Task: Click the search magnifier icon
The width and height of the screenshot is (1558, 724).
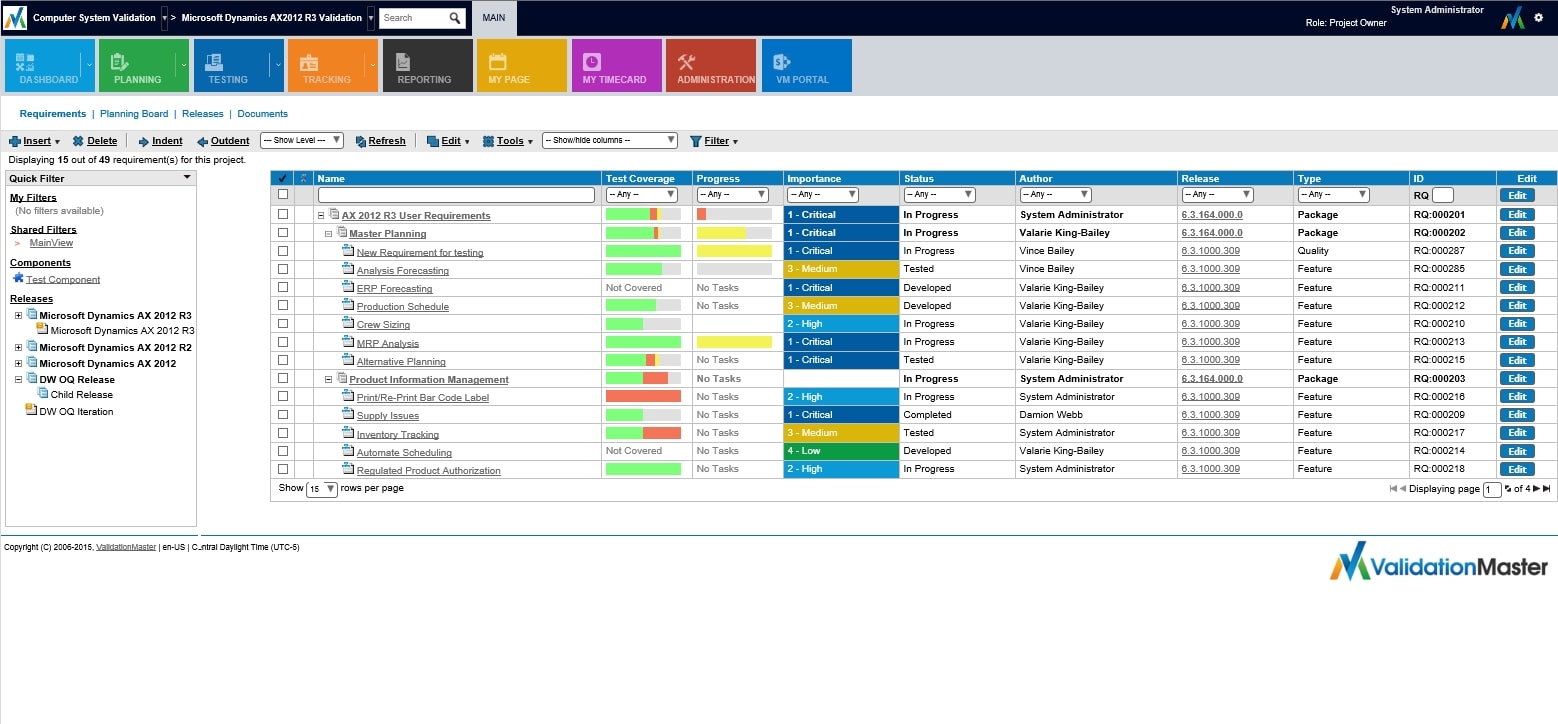Action: (x=455, y=18)
